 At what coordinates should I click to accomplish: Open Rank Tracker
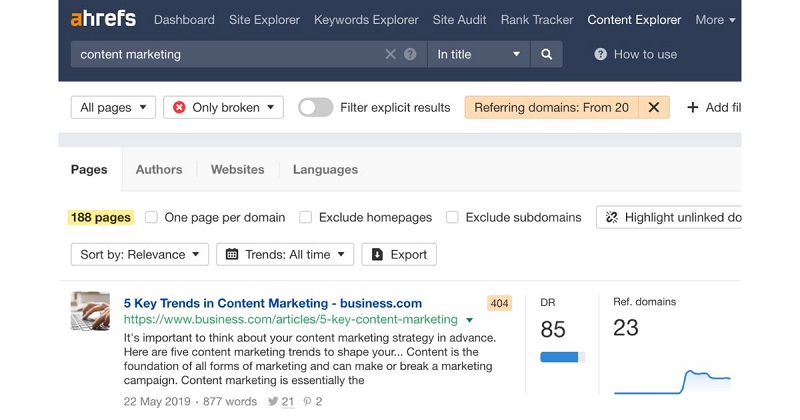[537, 20]
